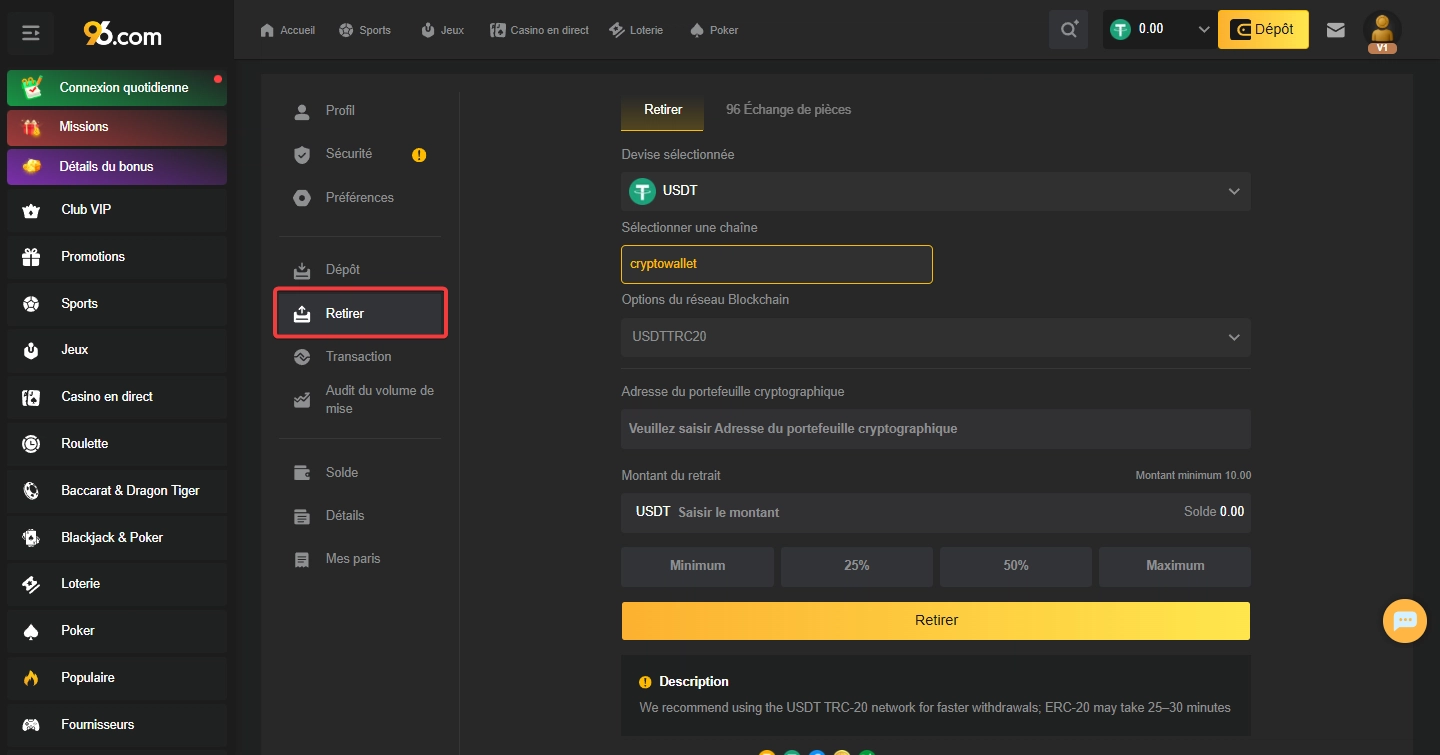This screenshot has width=1440, height=755.
Task: Click the yellow Dépôt button in the header
Action: coord(1263,30)
